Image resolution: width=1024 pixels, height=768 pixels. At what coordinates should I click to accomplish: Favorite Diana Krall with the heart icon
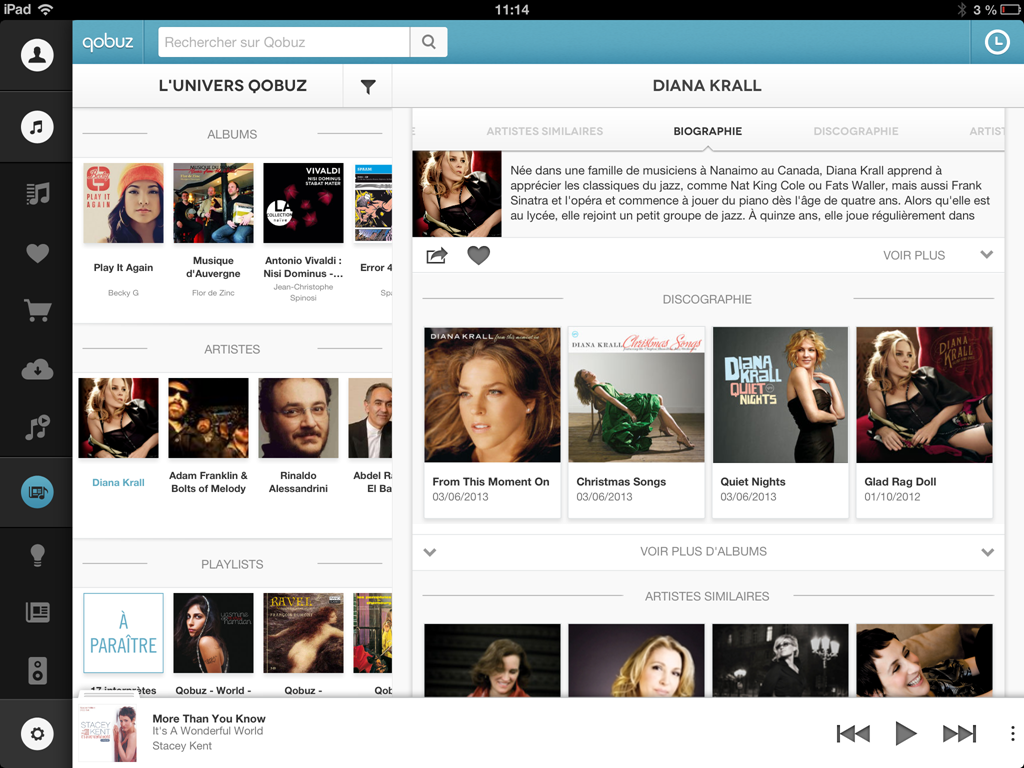coord(479,255)
